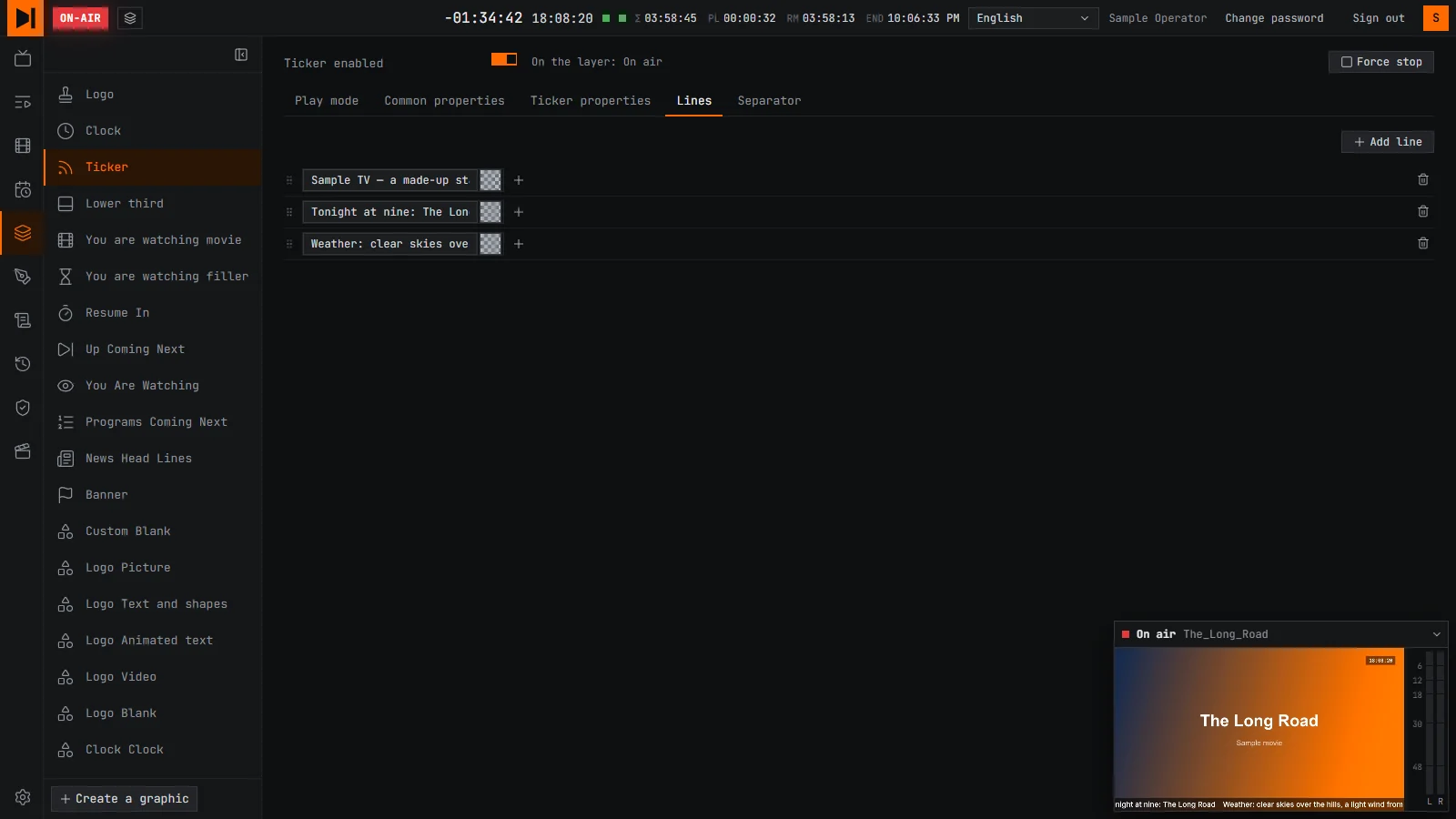Select the Banner graphic item
Viewport: 1456px width, 819px height.
153,495
